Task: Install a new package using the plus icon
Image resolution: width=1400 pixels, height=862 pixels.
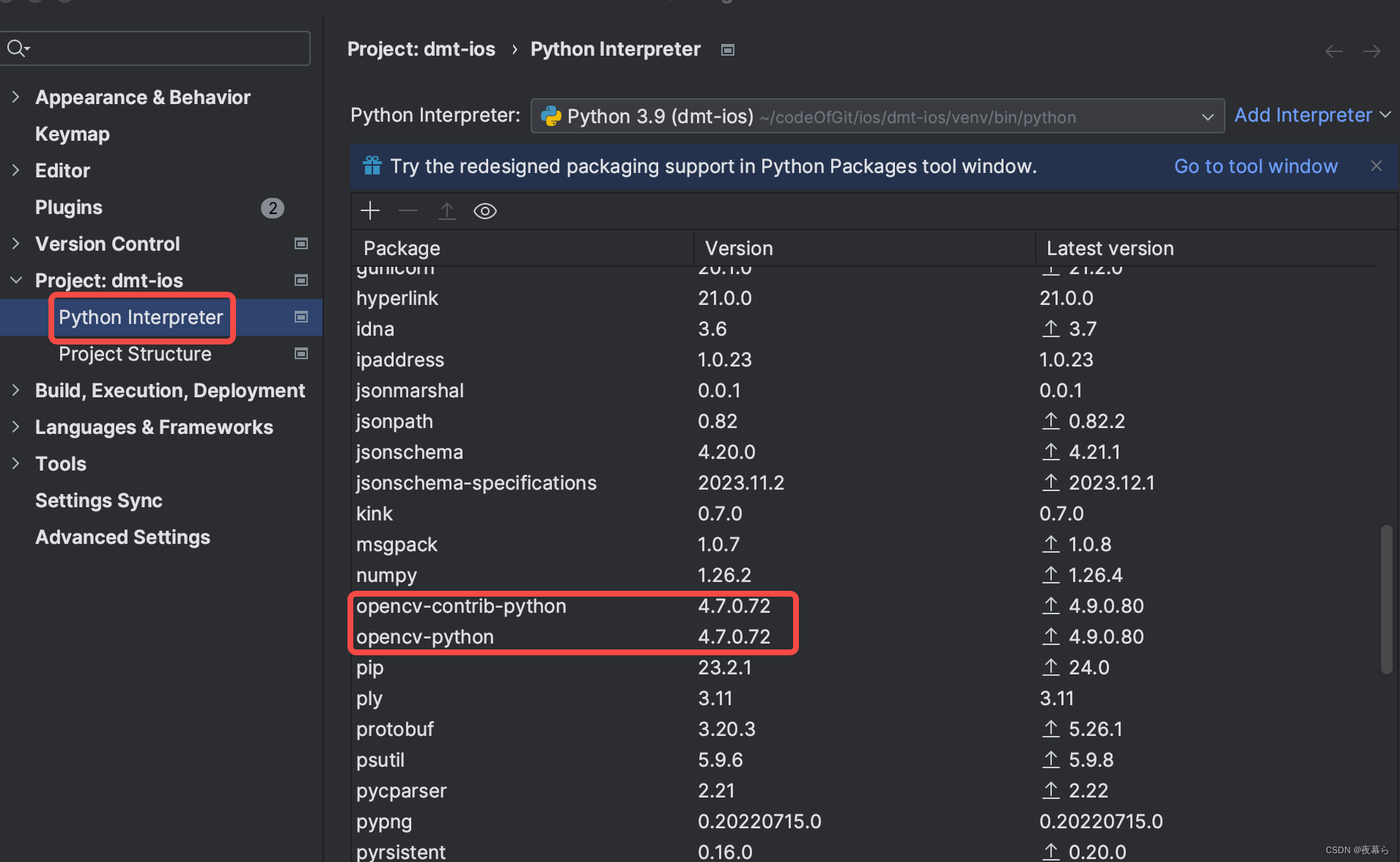Action: (x=370, y=210)
